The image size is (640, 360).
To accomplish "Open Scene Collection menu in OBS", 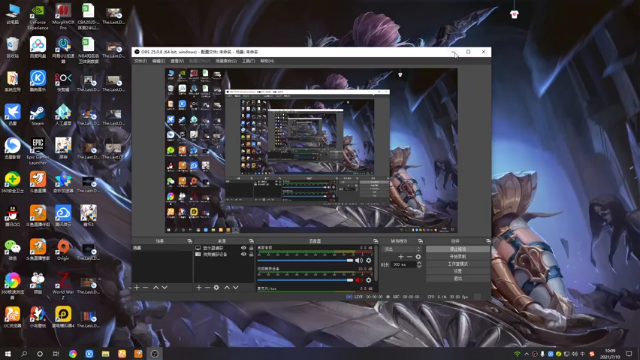I will 226,61.
